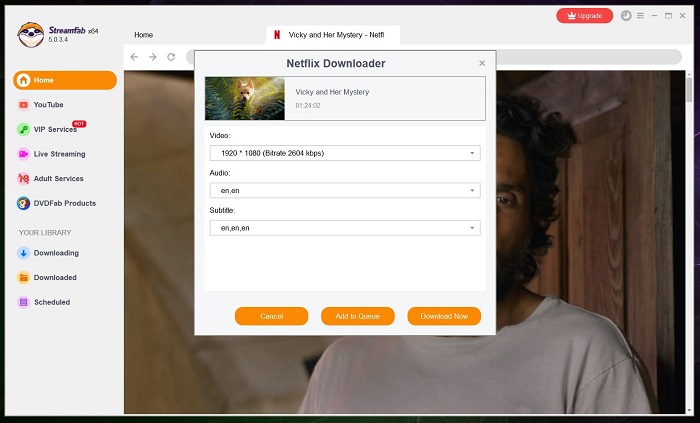Click the DVDFab Products icon

tap(23, 203)
